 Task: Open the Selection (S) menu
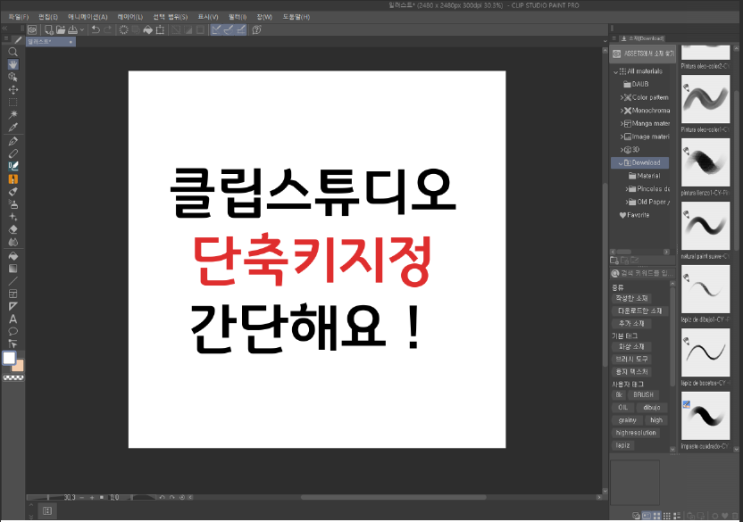click(170, 17)
